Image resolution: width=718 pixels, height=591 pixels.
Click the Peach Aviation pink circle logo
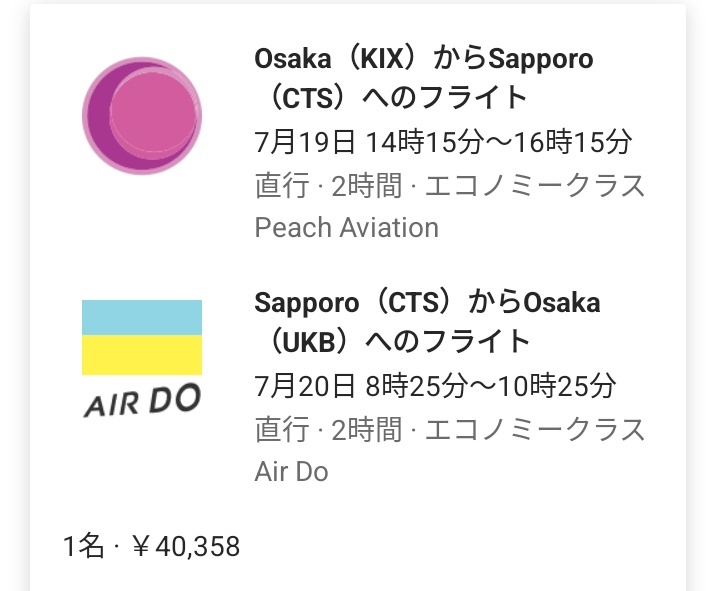(142, 116)
